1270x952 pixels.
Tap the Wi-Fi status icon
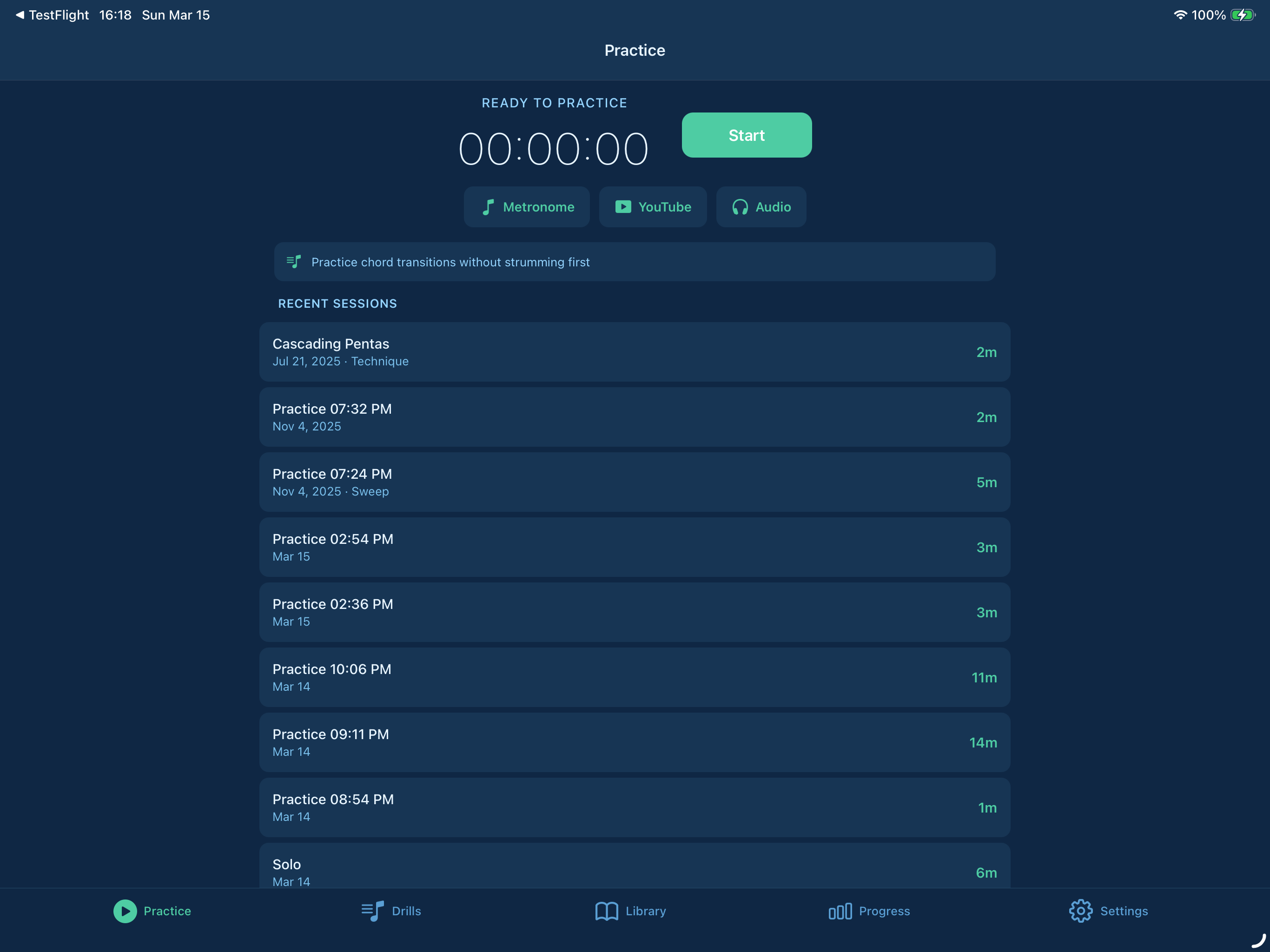pyautogui.click(x=1180, y=15)
